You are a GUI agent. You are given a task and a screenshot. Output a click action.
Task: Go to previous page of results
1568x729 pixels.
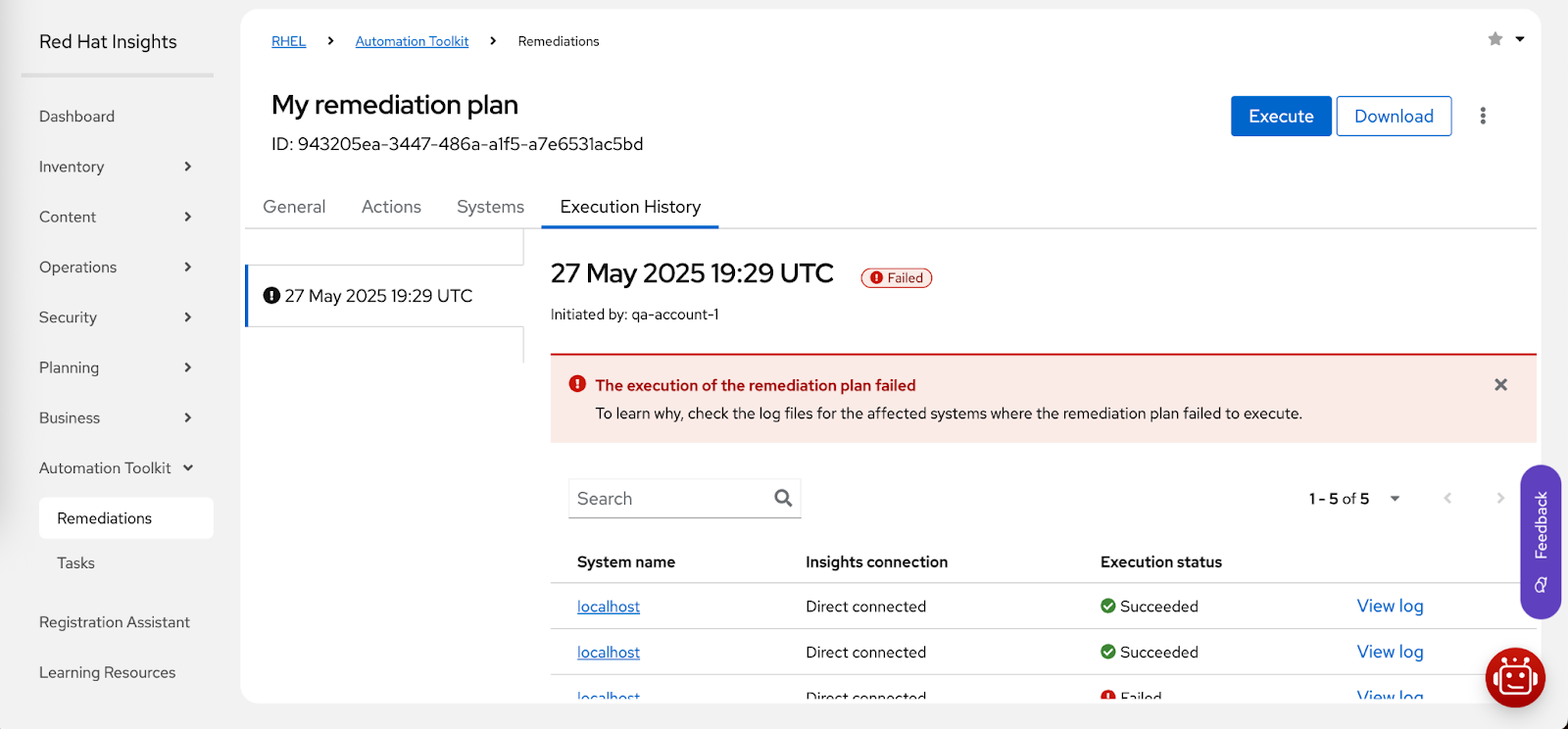[1447, 499]
